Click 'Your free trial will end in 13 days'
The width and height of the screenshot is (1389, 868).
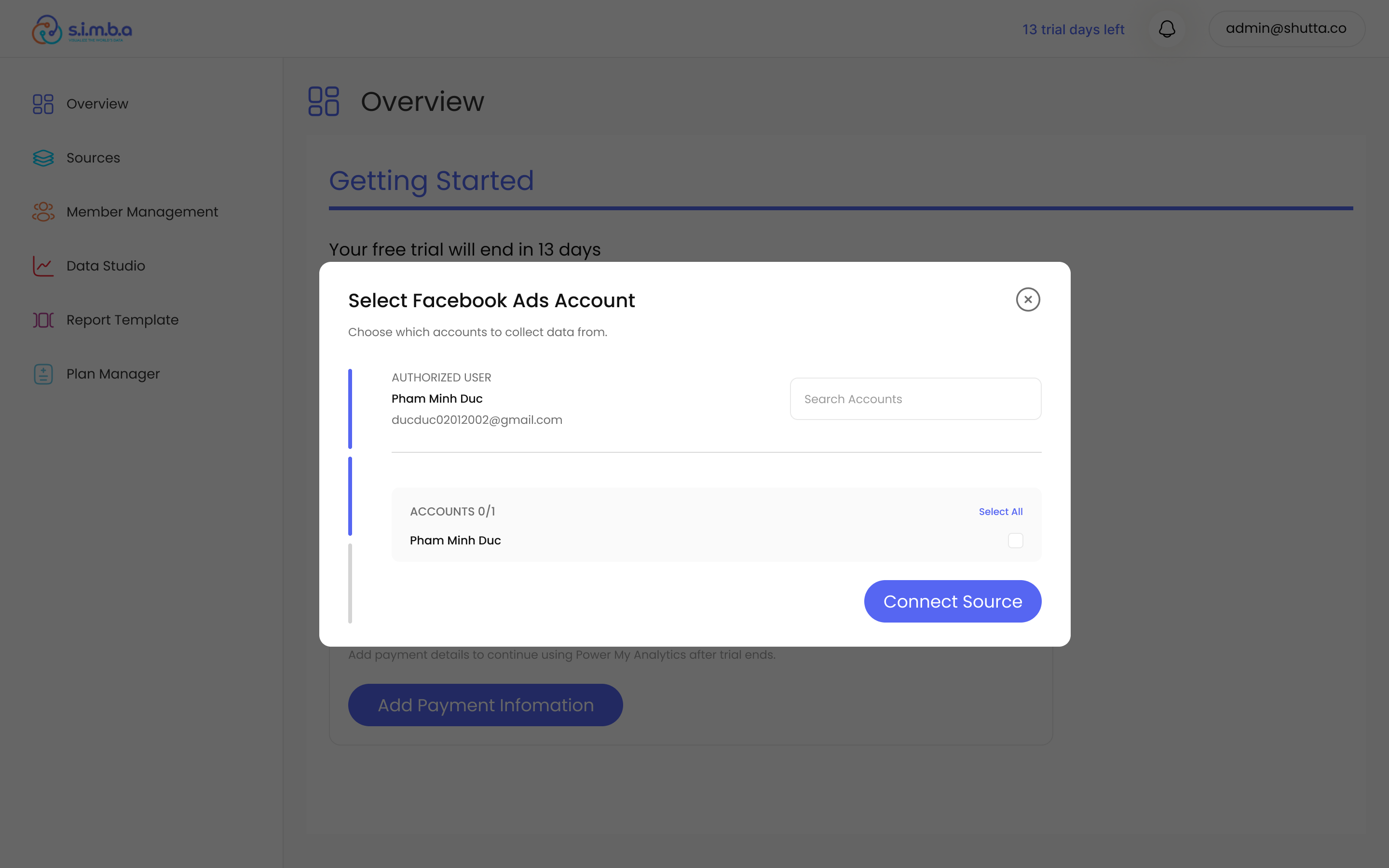[x=465, y=250]
